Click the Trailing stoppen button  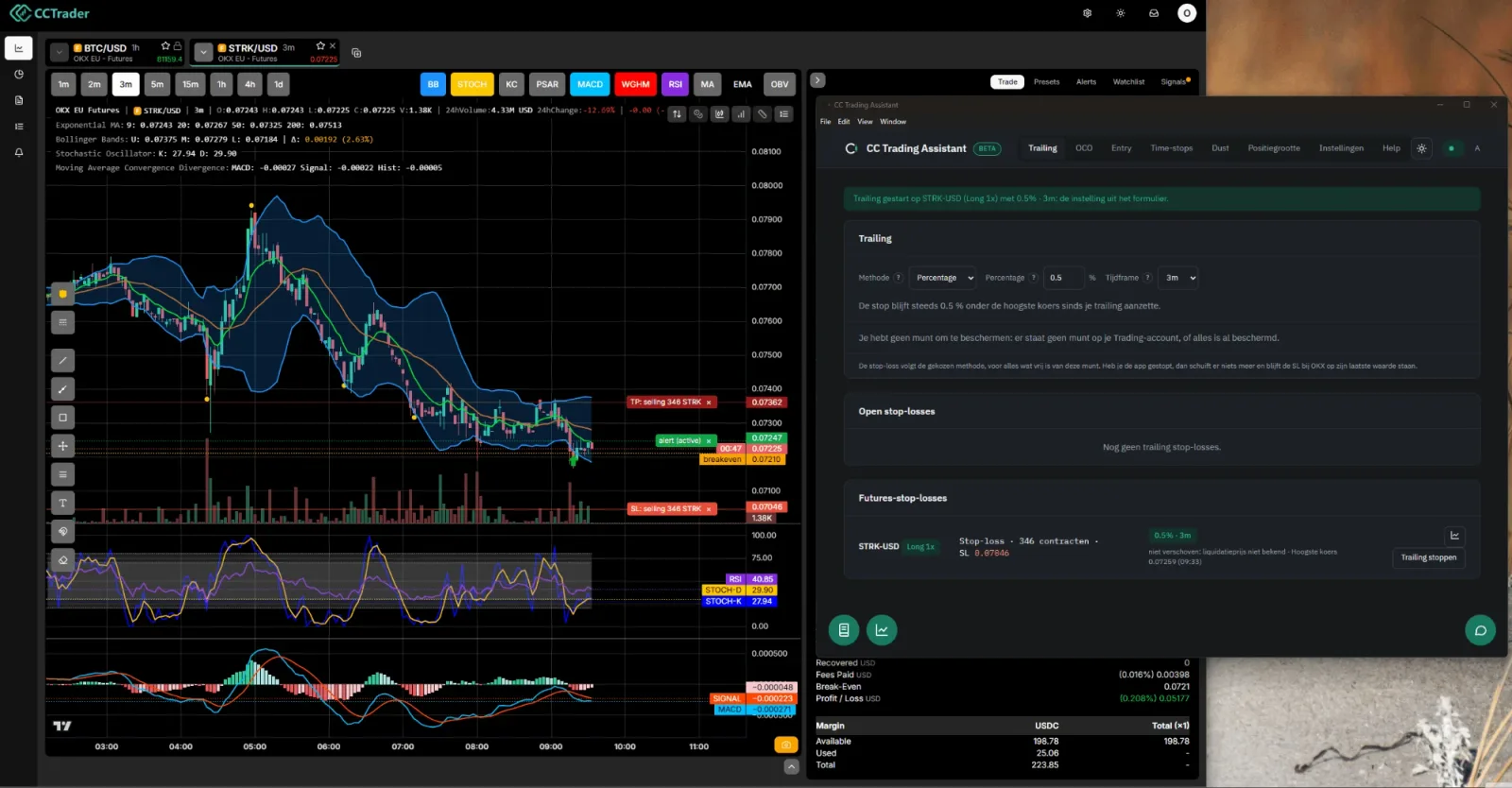click(1428, 557)
